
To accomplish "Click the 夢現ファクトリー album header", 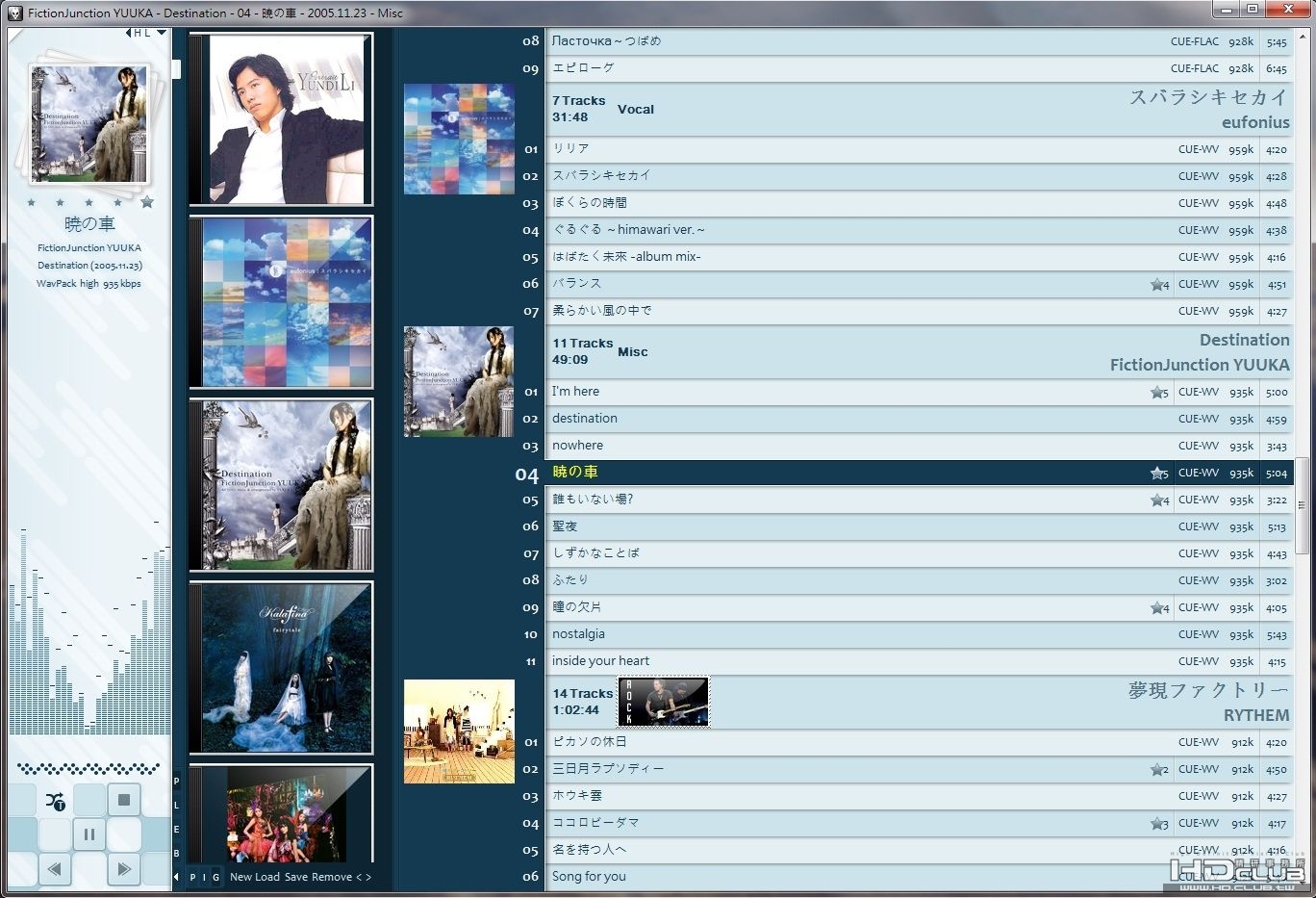I will (918, 702).
